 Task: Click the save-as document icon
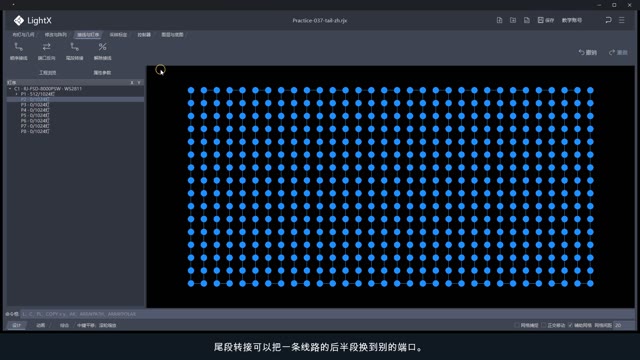tap(527, 20)
